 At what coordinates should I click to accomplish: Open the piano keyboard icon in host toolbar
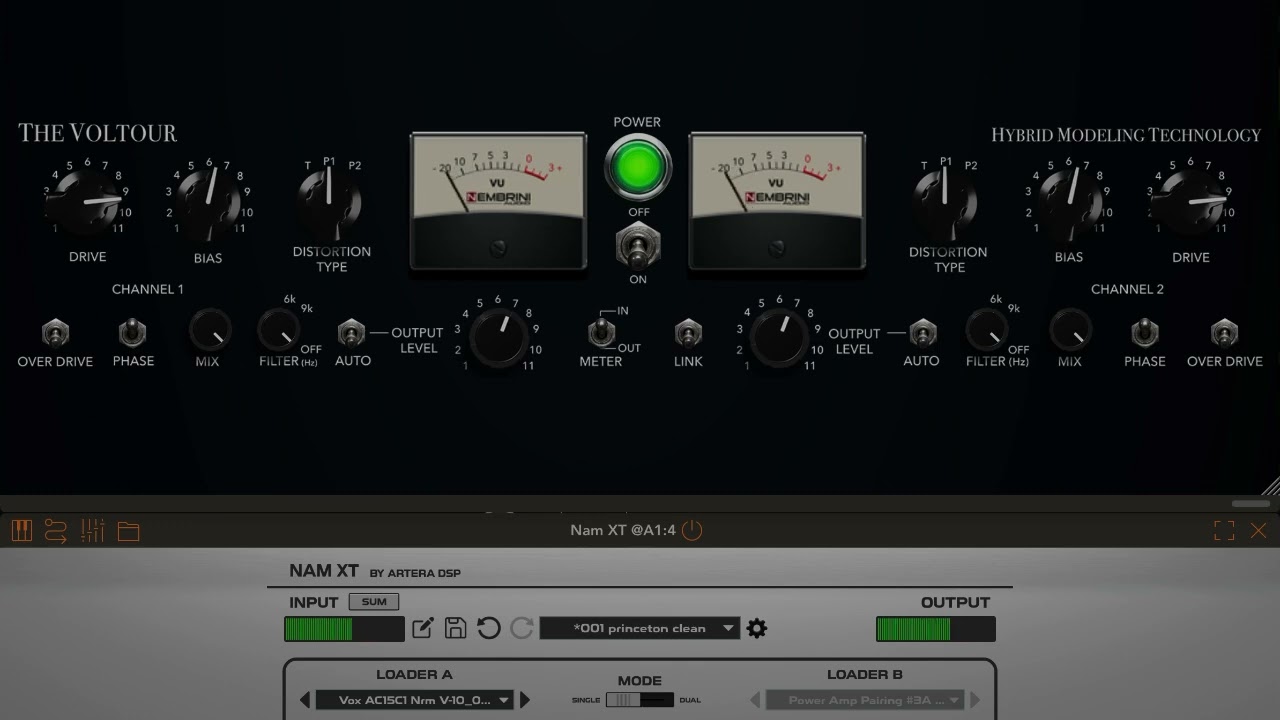21,530
